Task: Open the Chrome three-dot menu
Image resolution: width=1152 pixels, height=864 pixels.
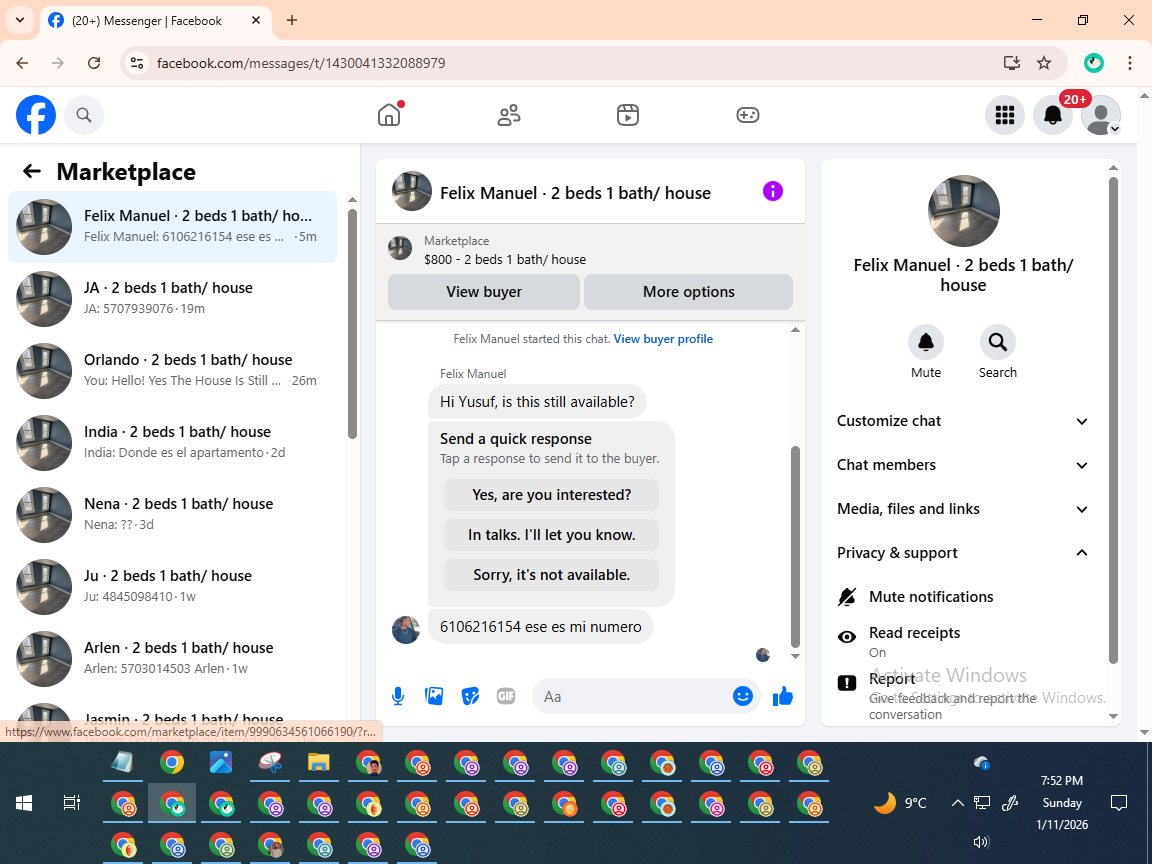Action: pyautogui.click(x=1130, y=63)
